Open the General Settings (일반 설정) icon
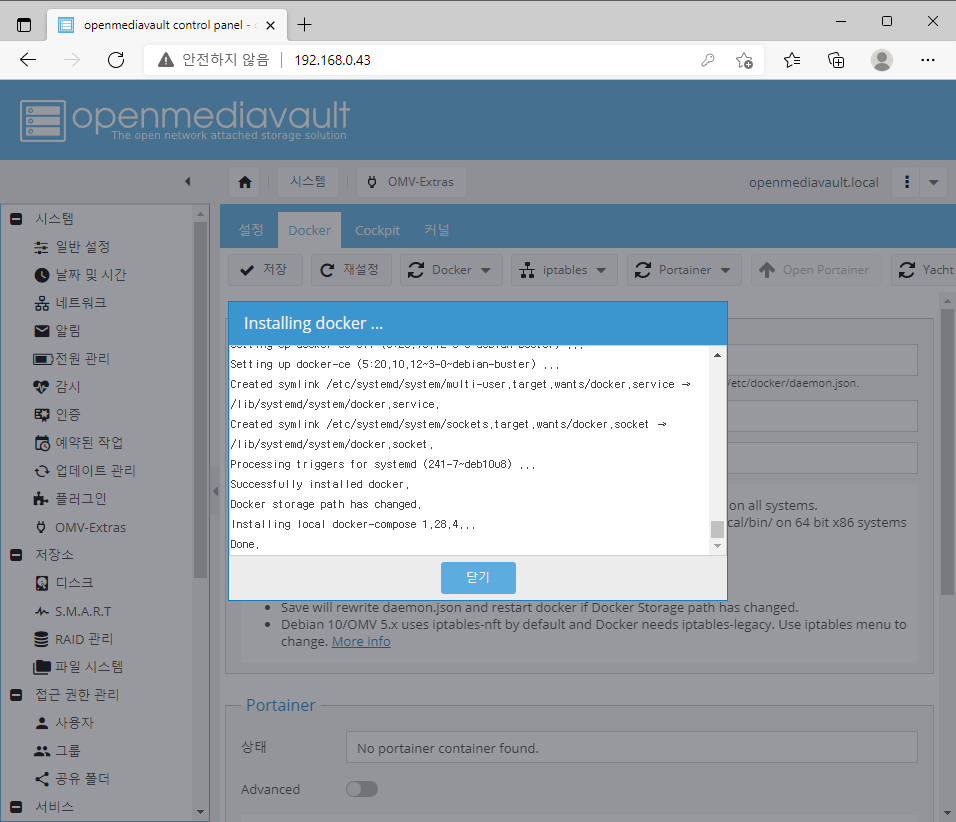Image resolution: width=956 pixels, height=822 pixels. 41,247
